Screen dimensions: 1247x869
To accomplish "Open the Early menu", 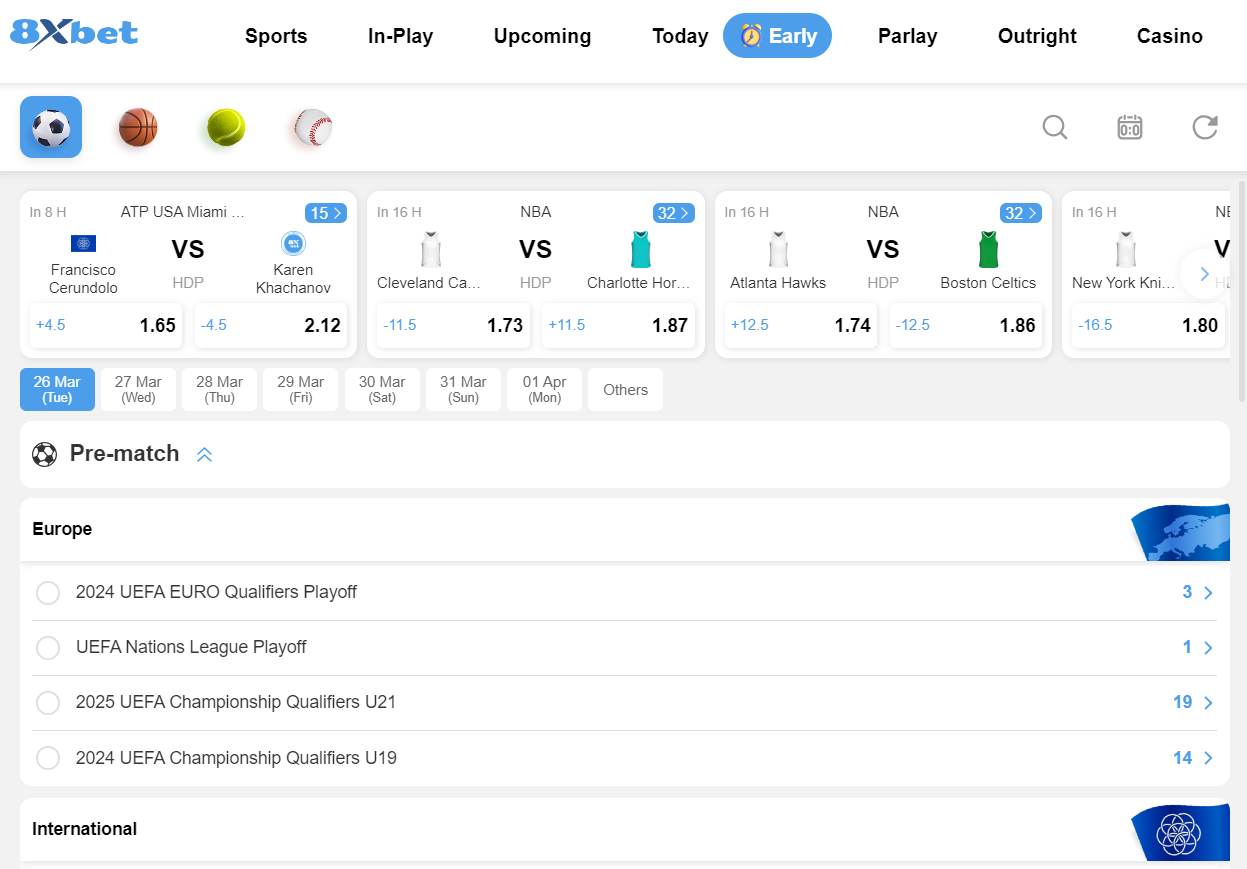I will [777, 36].
